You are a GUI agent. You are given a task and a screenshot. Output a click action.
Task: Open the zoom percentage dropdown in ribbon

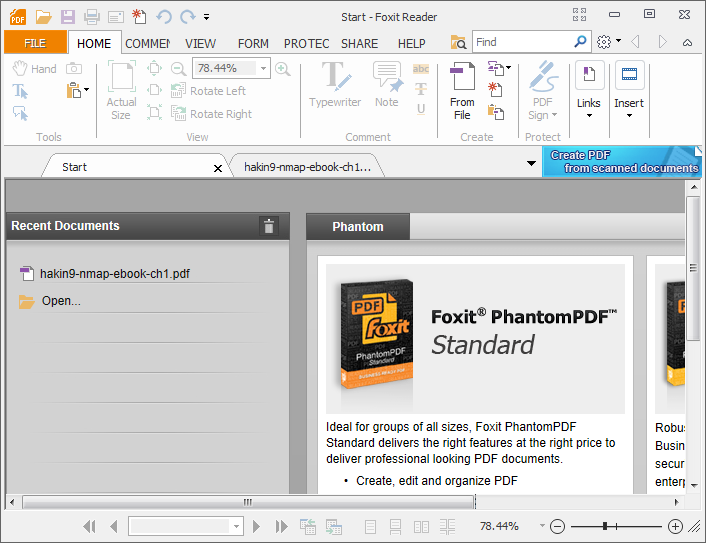(x=263, y=68)
